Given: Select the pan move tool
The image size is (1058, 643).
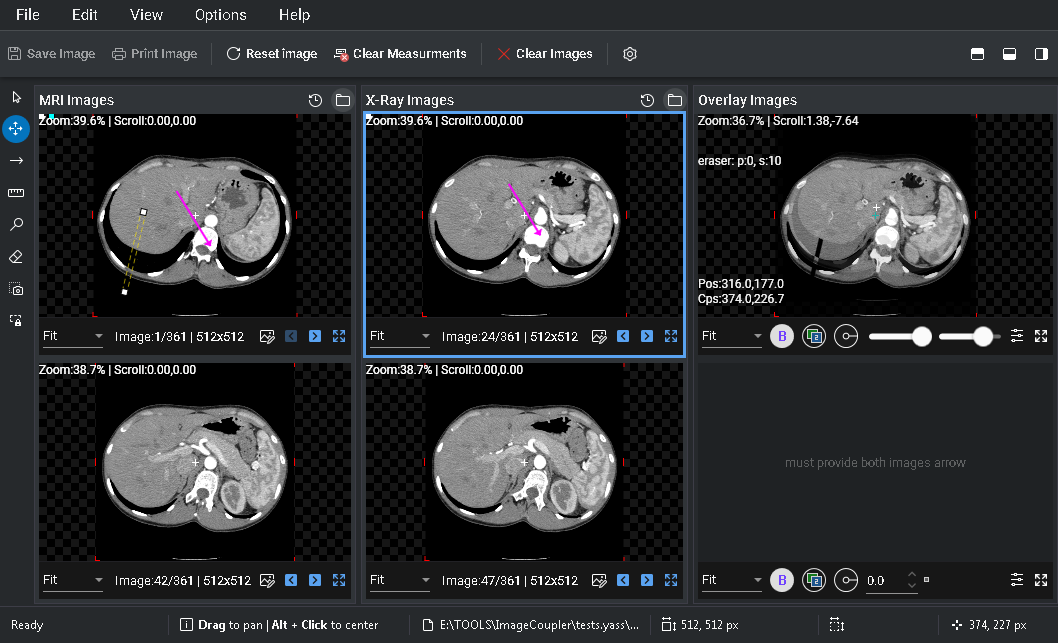Looking at the screenshot, I should click(16, 128).
